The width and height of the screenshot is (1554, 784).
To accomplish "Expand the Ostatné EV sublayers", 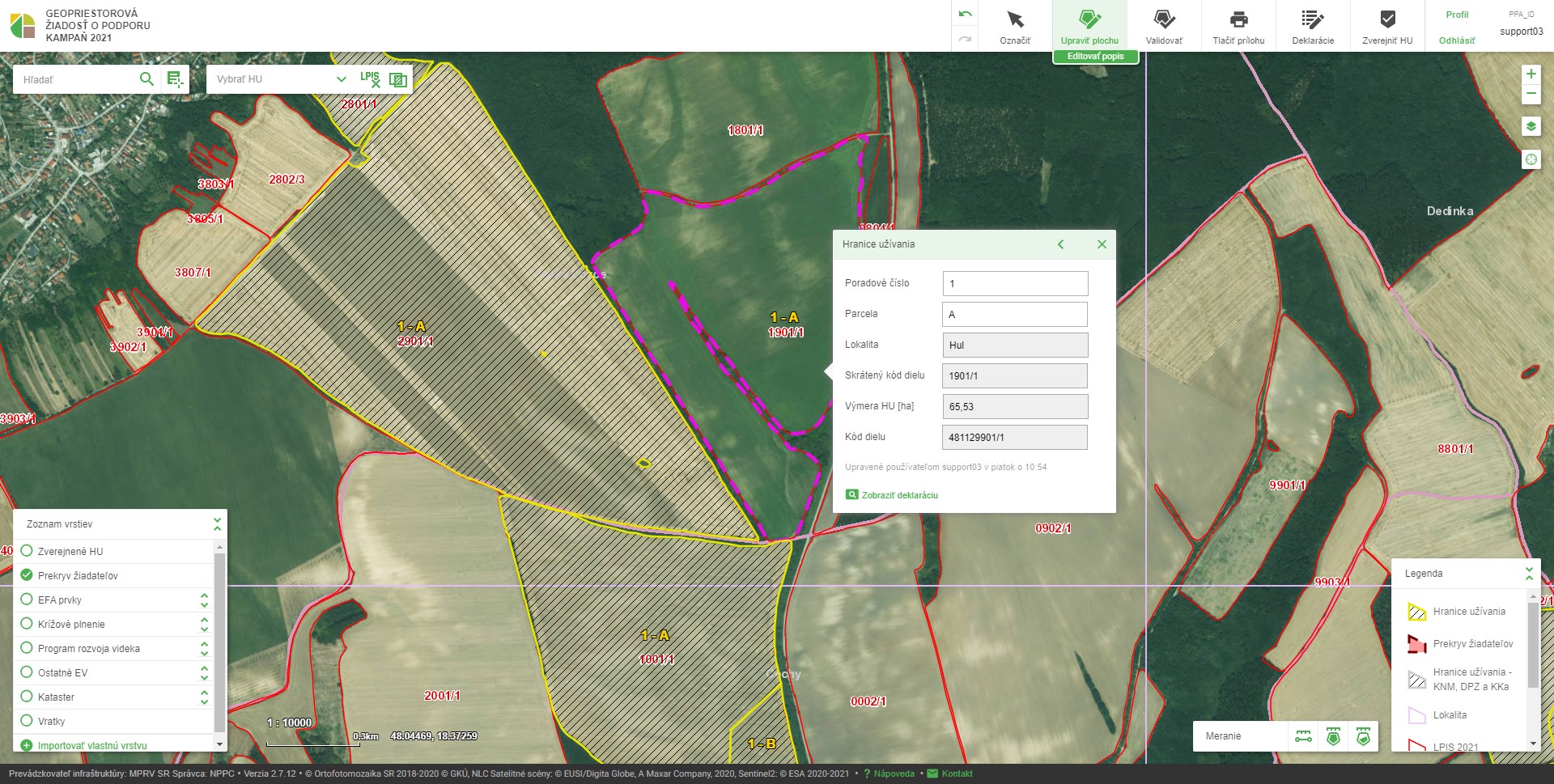I will (204, 672).
